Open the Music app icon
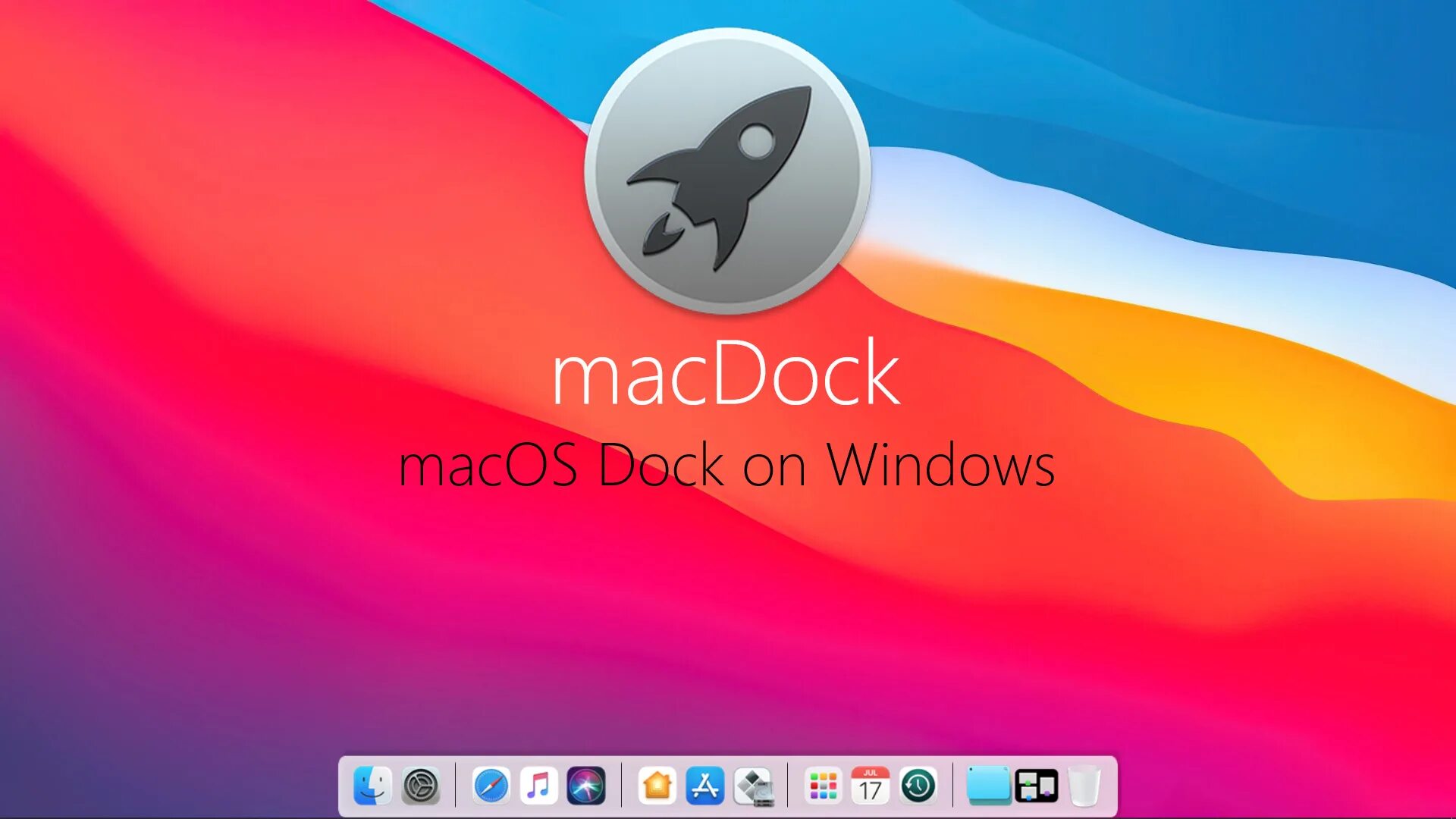Viewport: 1456px width, 819px height. click(x=538, y=786)
